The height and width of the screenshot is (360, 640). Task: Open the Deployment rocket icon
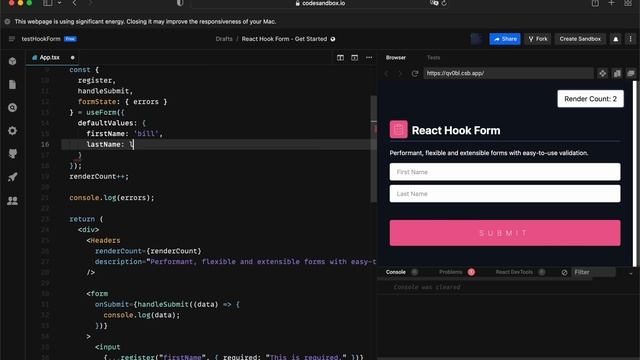[13, 177]
